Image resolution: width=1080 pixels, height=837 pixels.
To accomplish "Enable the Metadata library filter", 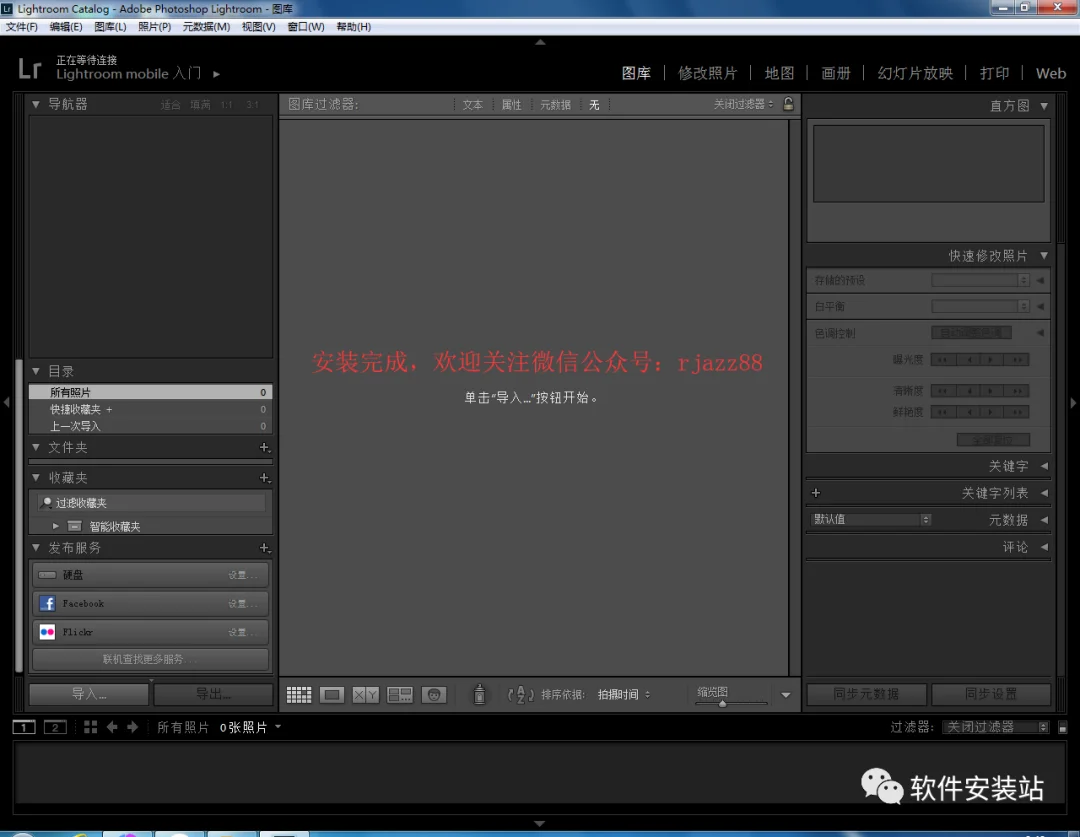I will point(555,105).
